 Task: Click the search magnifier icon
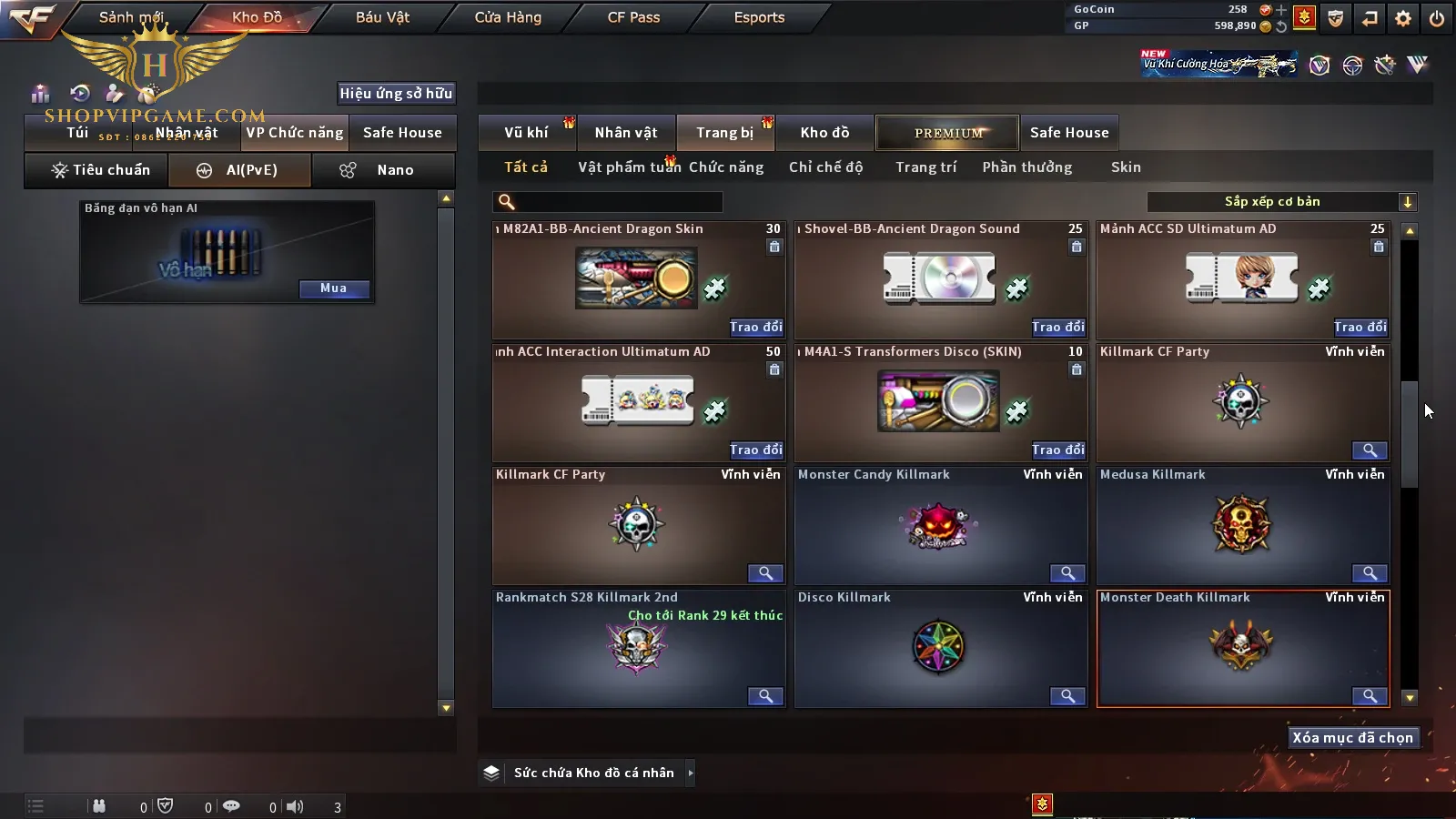coord(507,202)
